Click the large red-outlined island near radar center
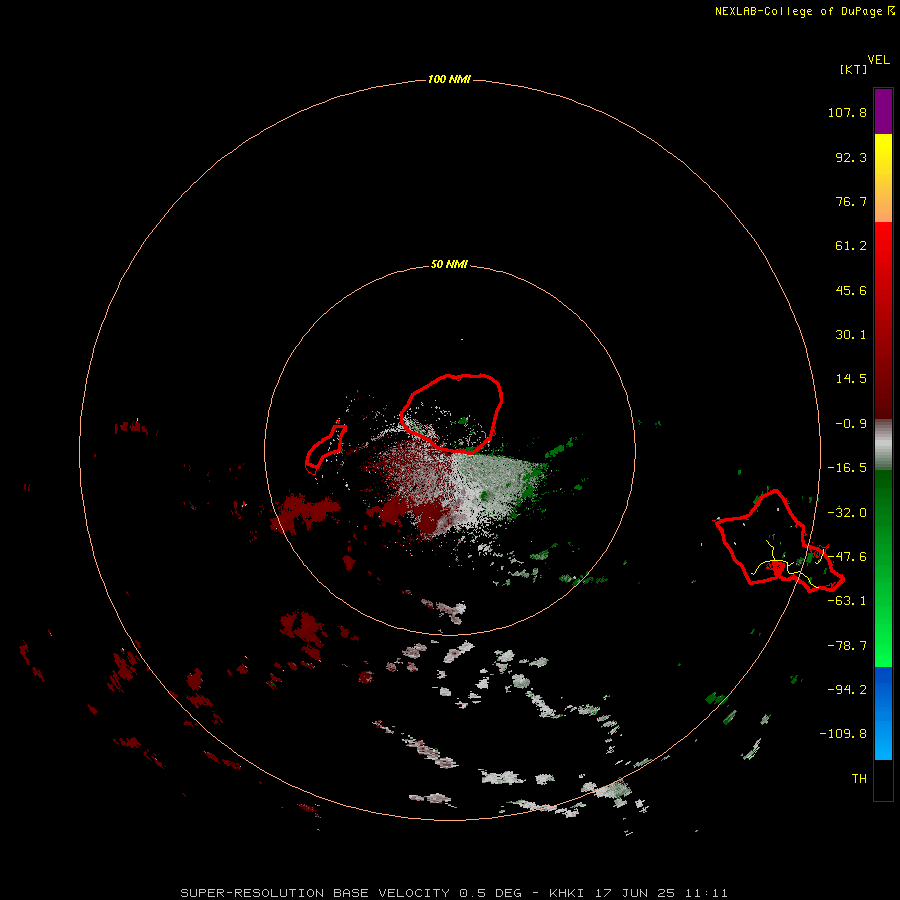The height and width of the screenshot is (900, 900). tap(452, 413)
